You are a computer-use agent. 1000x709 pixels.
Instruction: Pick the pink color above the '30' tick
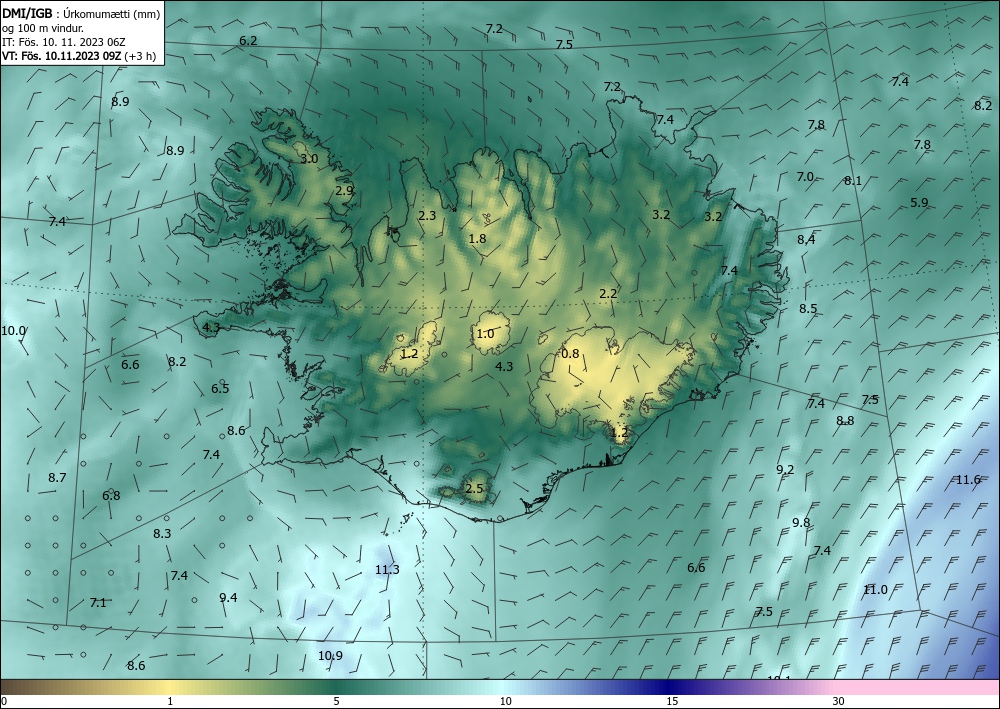click(x=839, y=687)
